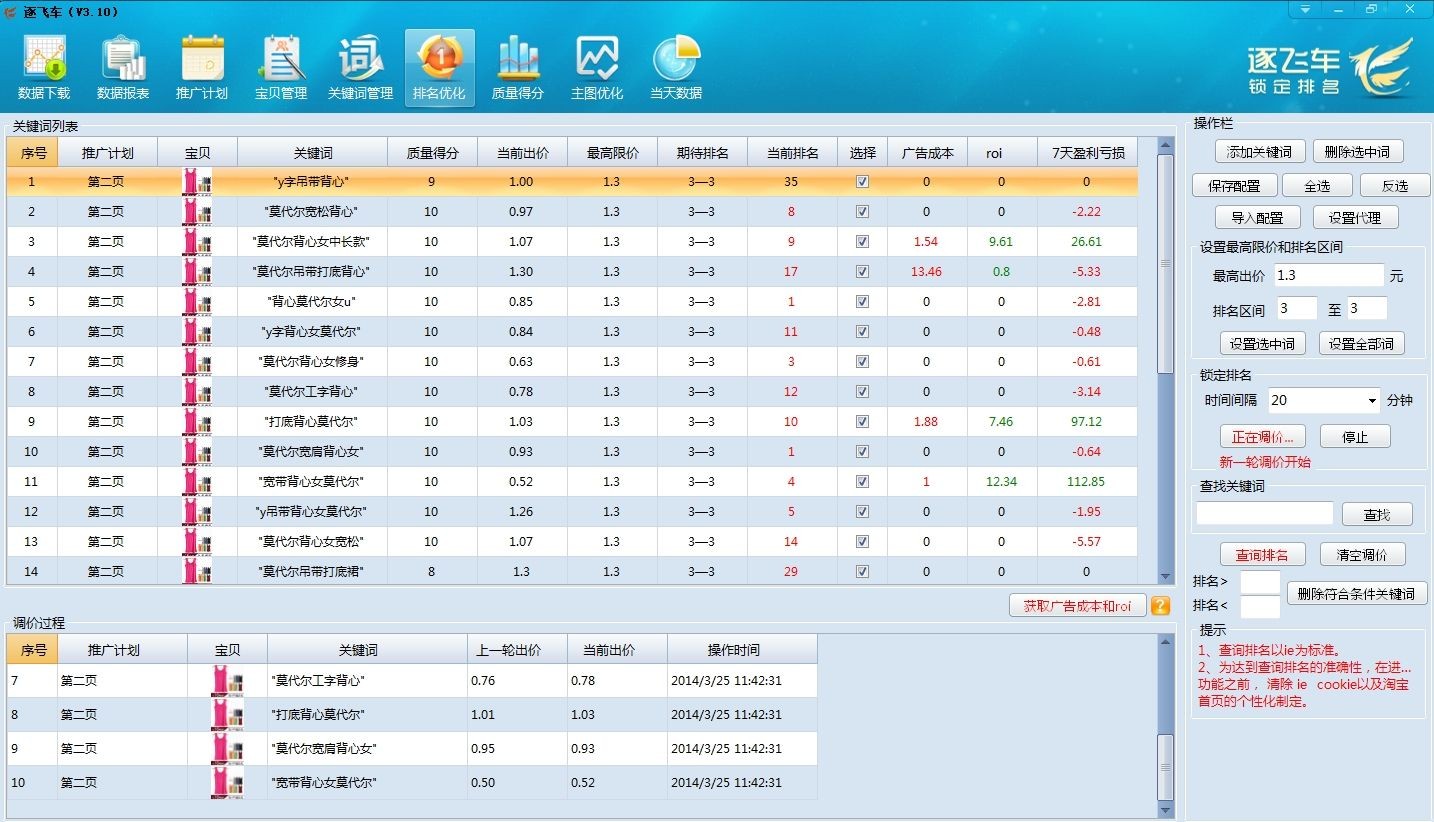
Task: Open the title bar dropdown menu arrow
Action: [1304, 10]
